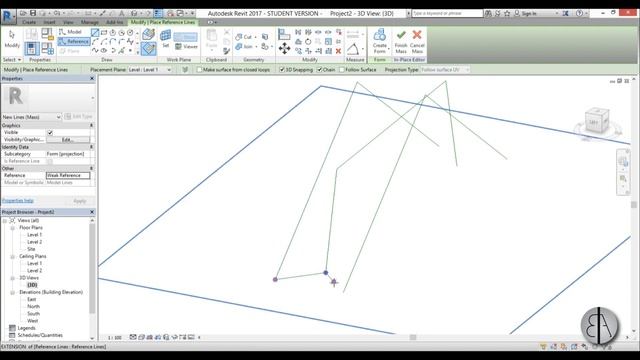Screen dimensions: 640x360
Task: Click the Match Type Properties brush icon
Action: pyautogui.click(x=227, y=51)
